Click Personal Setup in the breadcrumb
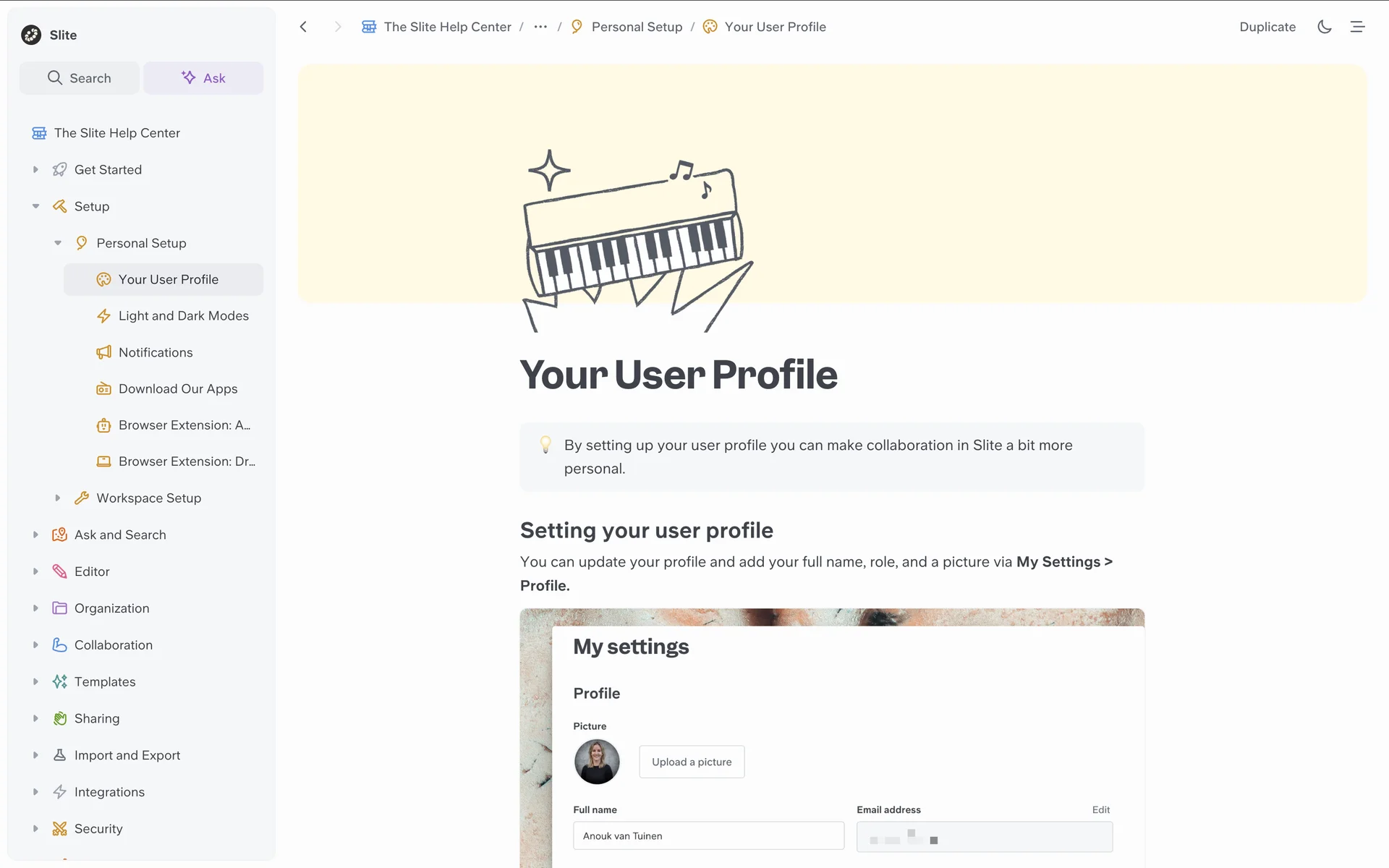1389x868 pixels. click(x=636, y=27)
